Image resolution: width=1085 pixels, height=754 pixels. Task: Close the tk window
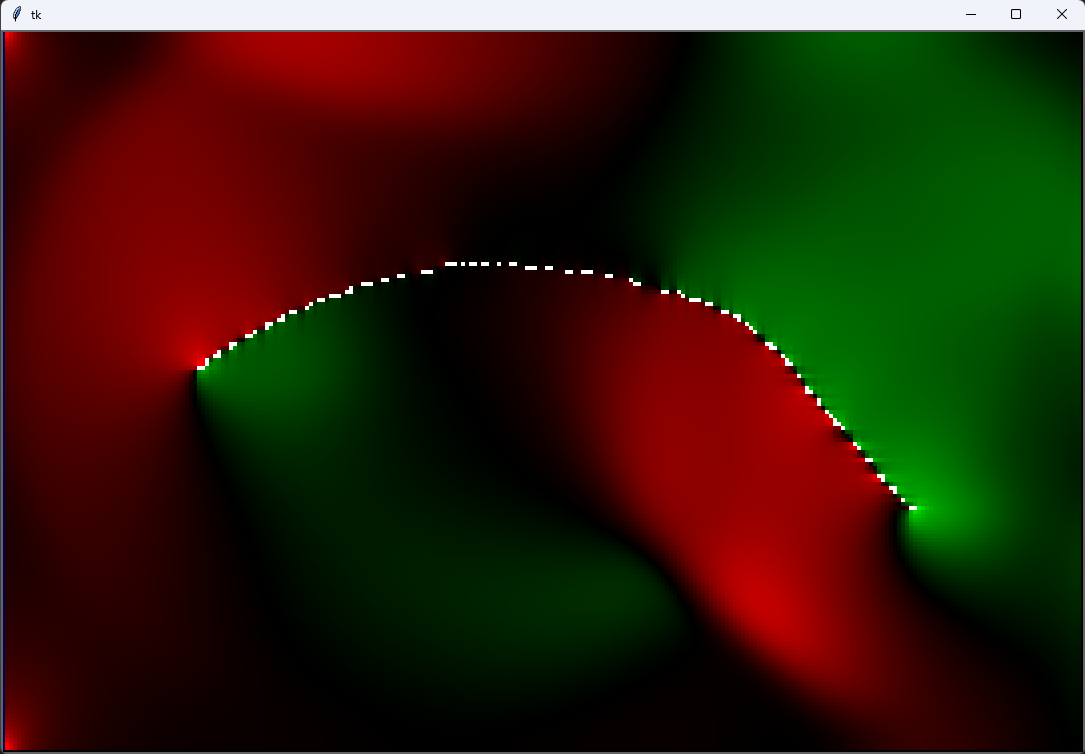(x=1061, y=15)
